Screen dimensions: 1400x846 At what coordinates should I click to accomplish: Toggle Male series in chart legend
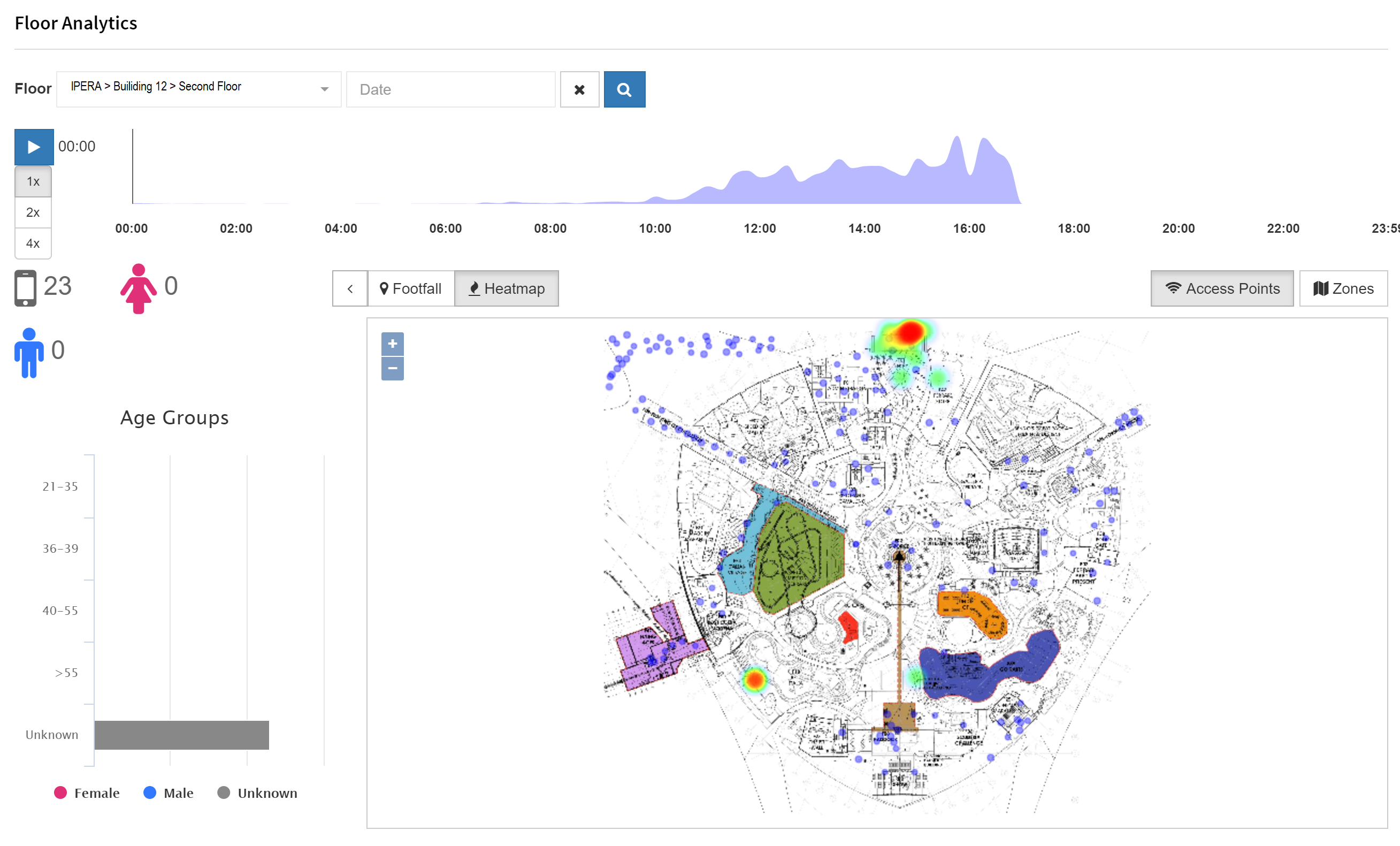169,793
